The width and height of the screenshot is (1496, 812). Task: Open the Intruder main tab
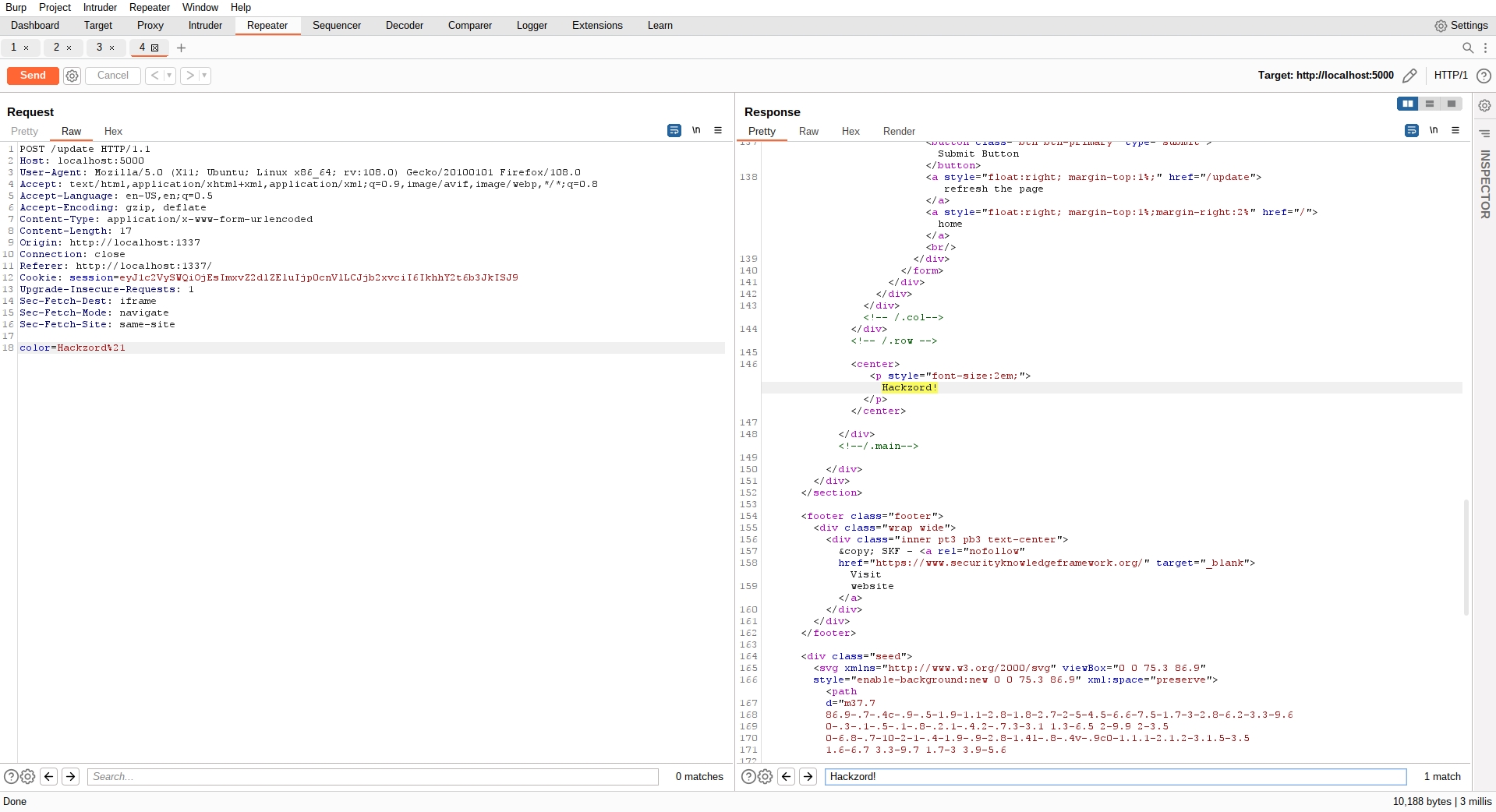(x=205, y=26)
